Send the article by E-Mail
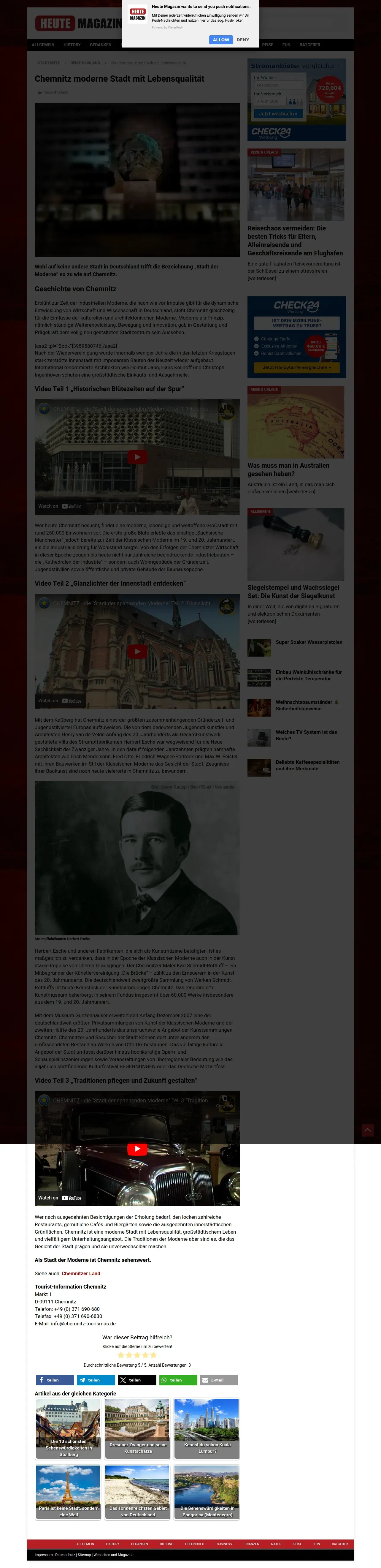 coord(218,1380)
